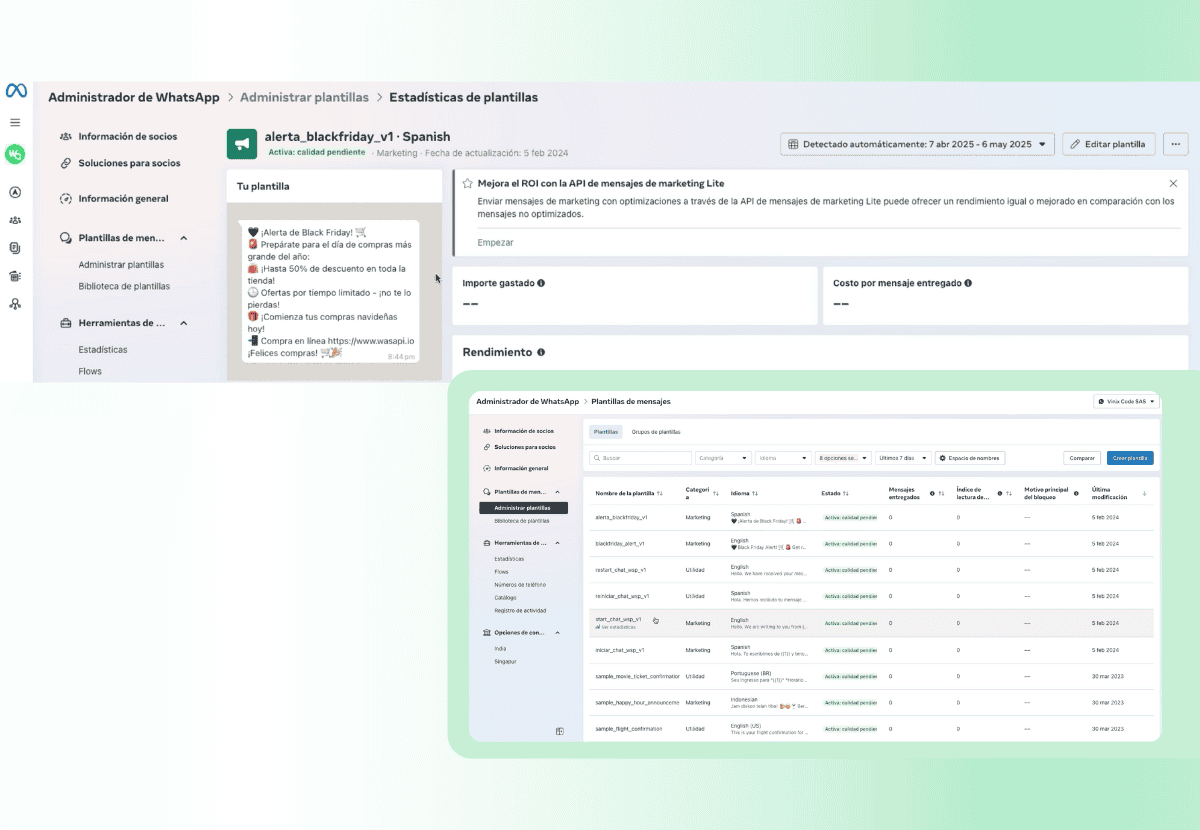This screenshot has height=830, width=1200.
Task: Click the Editar plantilla button
Action: pyautogui.click(x=1109, y=144)
